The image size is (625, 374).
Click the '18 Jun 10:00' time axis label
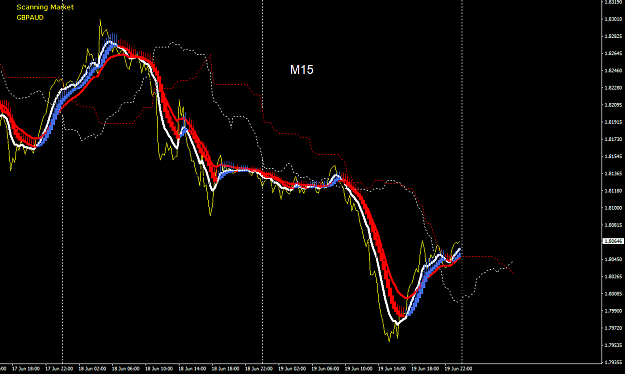coord(159,369)
